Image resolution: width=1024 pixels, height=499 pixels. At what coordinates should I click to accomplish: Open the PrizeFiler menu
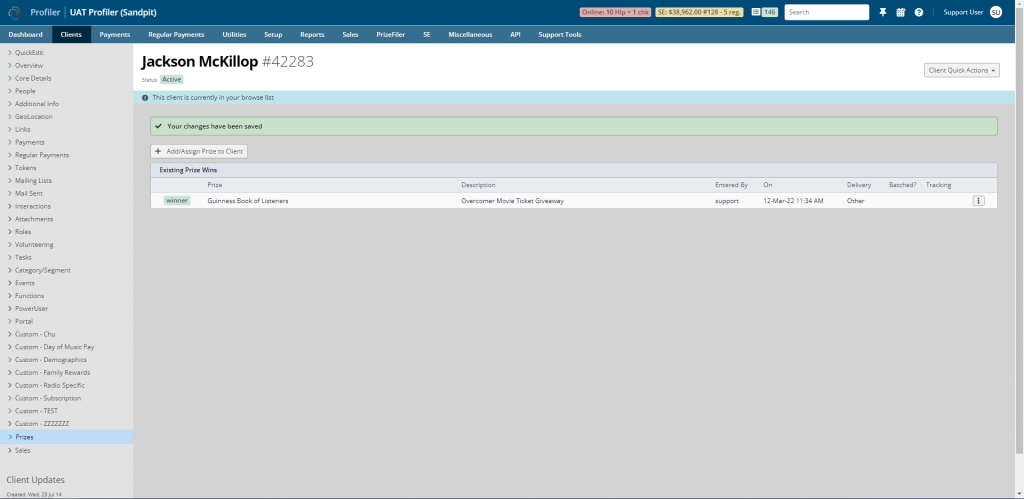(391, 35)
